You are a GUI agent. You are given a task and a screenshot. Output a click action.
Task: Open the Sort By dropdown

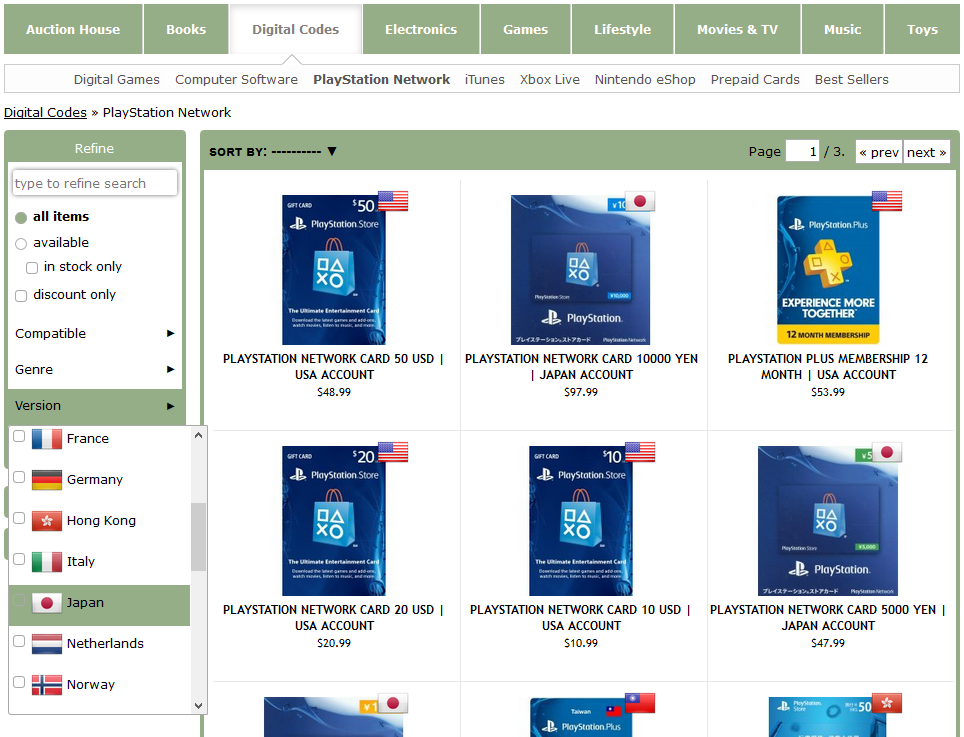[273, 152]
